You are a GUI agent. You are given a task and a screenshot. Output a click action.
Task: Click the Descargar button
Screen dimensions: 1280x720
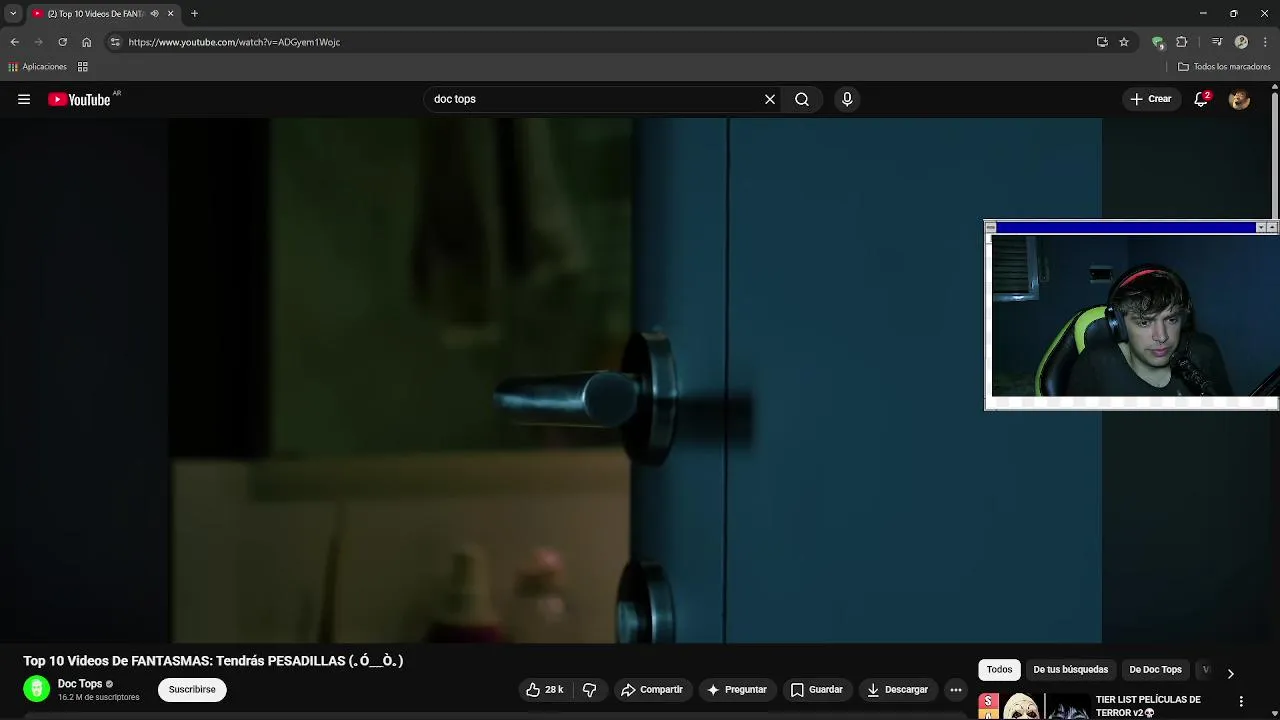[x=898, y=689]
